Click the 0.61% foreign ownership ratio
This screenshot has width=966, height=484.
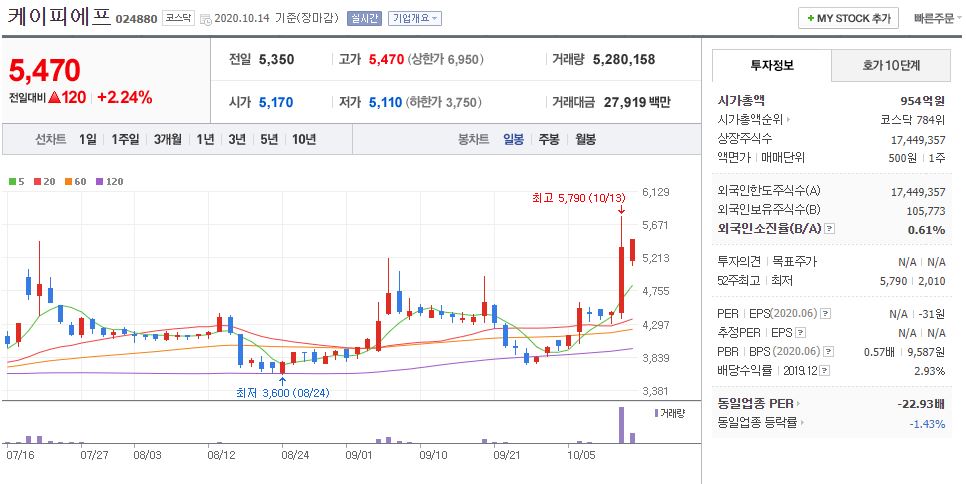coord(926,230)
